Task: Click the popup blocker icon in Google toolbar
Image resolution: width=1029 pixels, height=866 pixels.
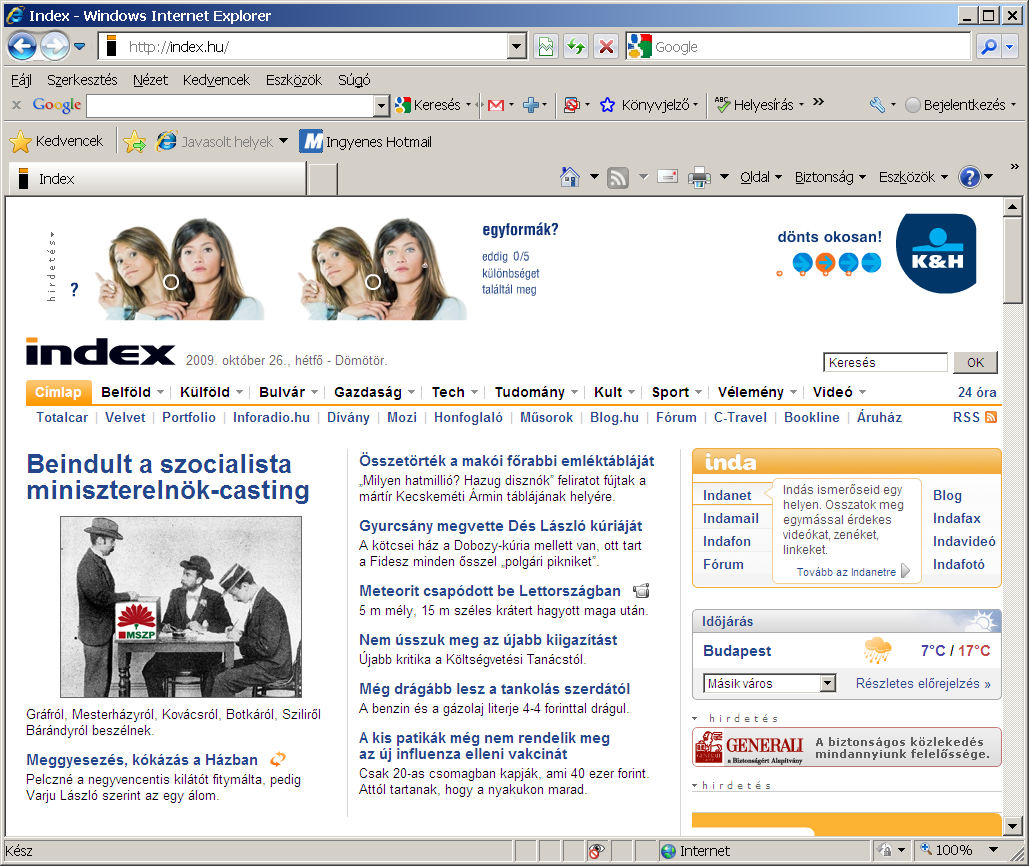Action: point(572,105)
